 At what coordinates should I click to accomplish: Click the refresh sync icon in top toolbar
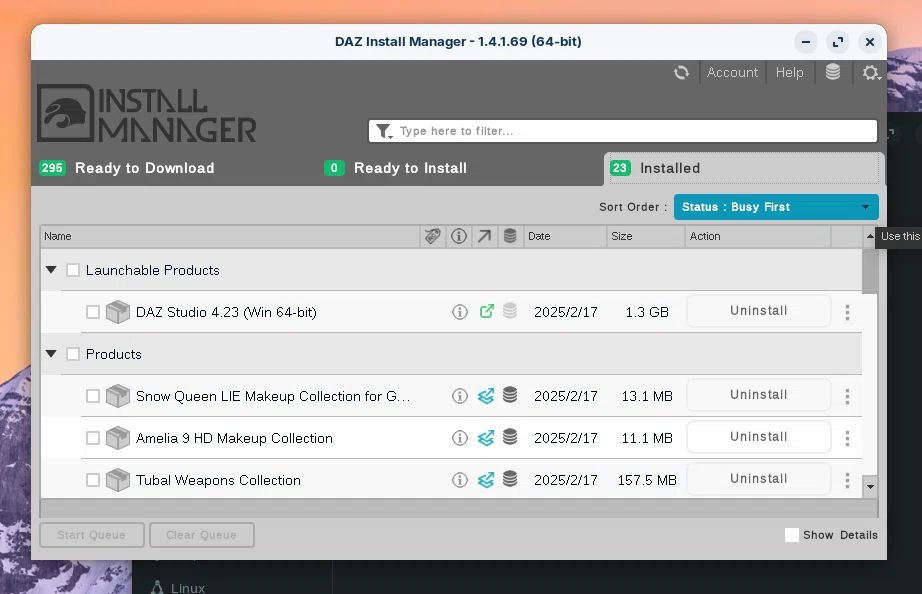[681, 72]
